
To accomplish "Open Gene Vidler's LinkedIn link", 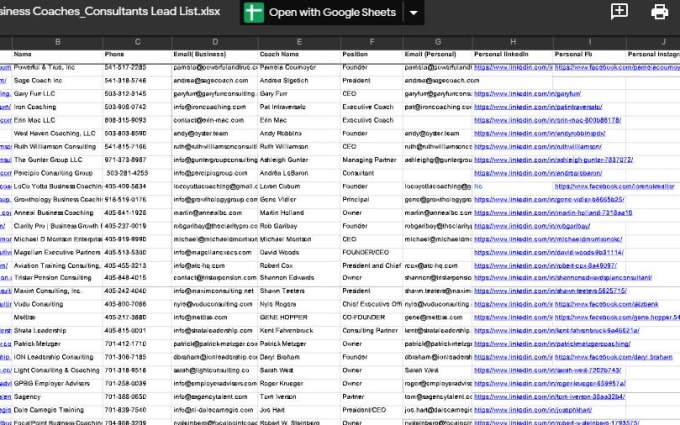I will pos(549,199).
